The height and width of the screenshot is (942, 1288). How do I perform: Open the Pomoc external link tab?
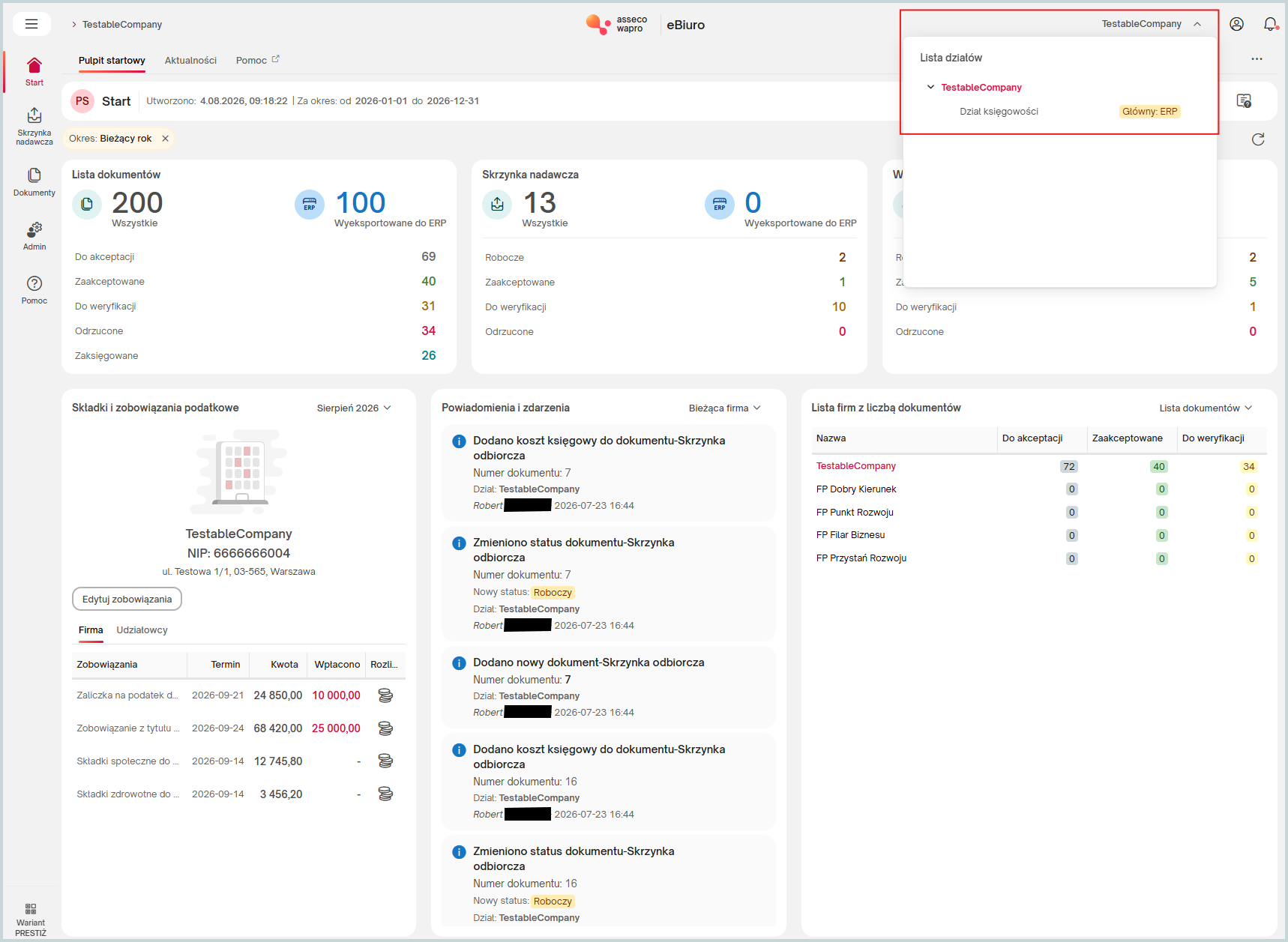coord(258,61)
